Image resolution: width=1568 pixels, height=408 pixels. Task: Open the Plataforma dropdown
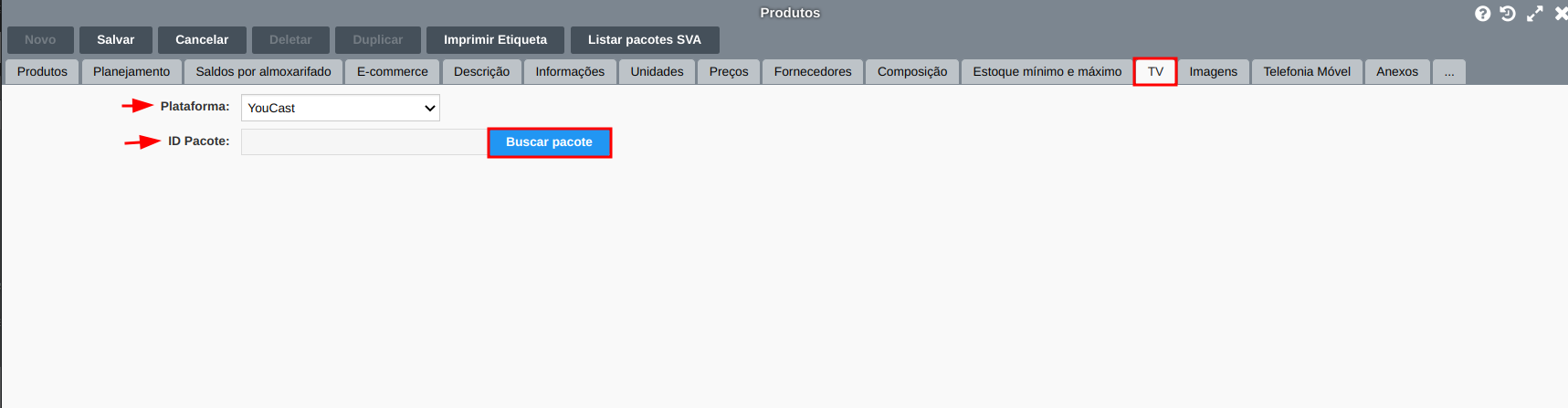(340, 108)
